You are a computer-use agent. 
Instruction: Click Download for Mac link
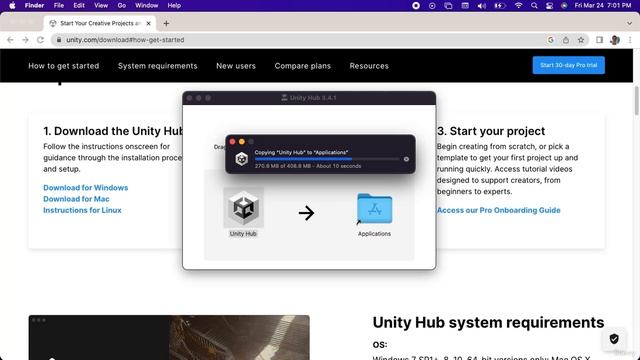pos(76,199)
